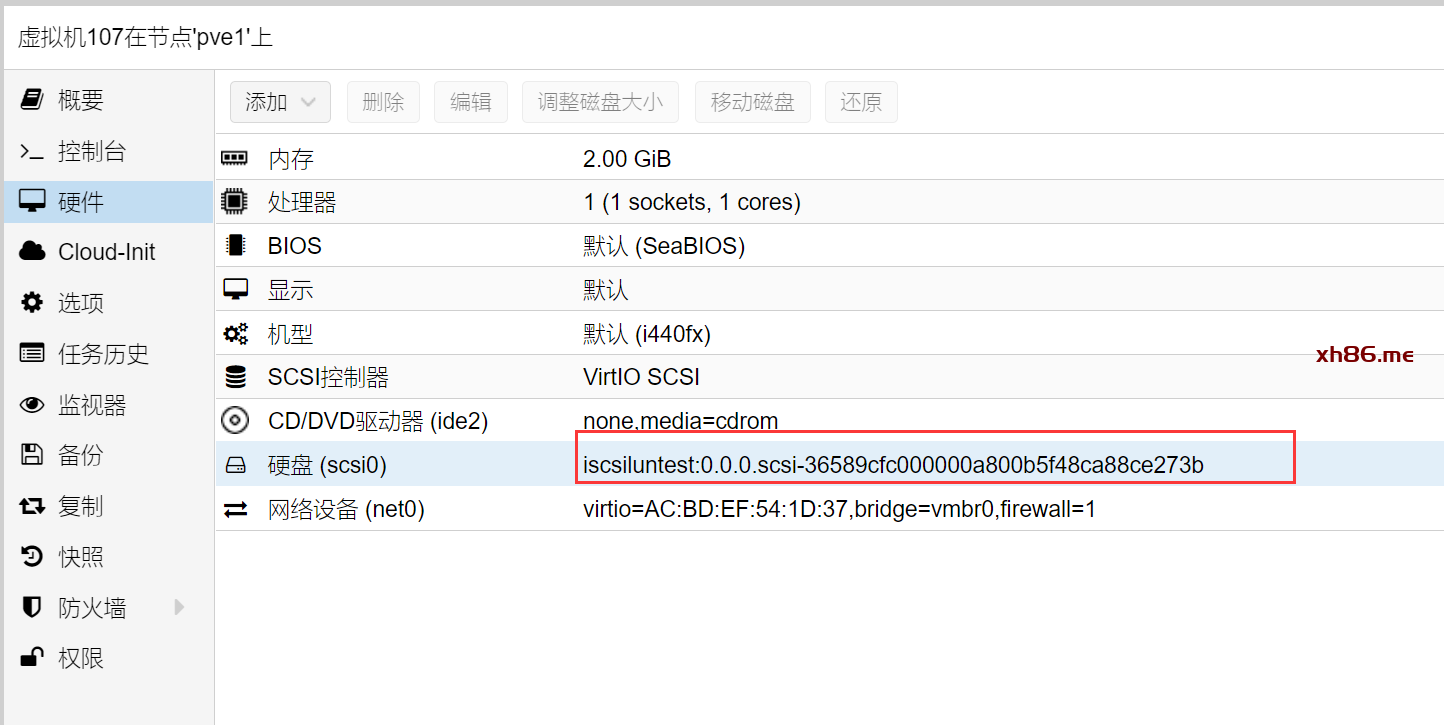
Task: Open the 添加 dropdown button
Action: (280, 102)
